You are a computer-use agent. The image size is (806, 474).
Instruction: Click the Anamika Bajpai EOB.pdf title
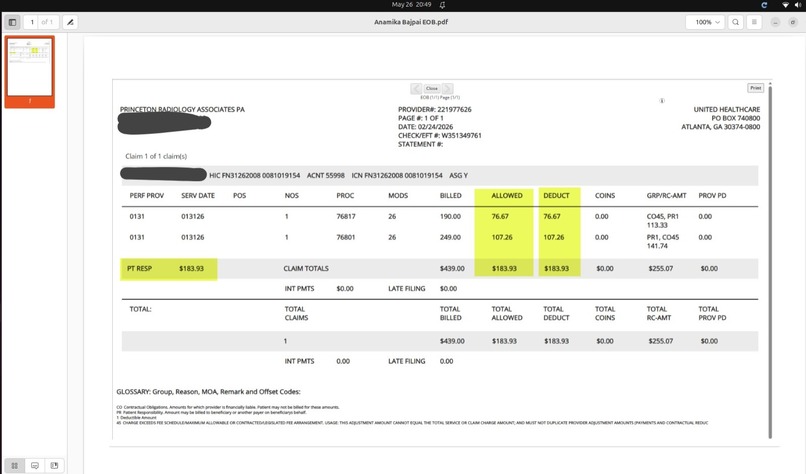411,22
